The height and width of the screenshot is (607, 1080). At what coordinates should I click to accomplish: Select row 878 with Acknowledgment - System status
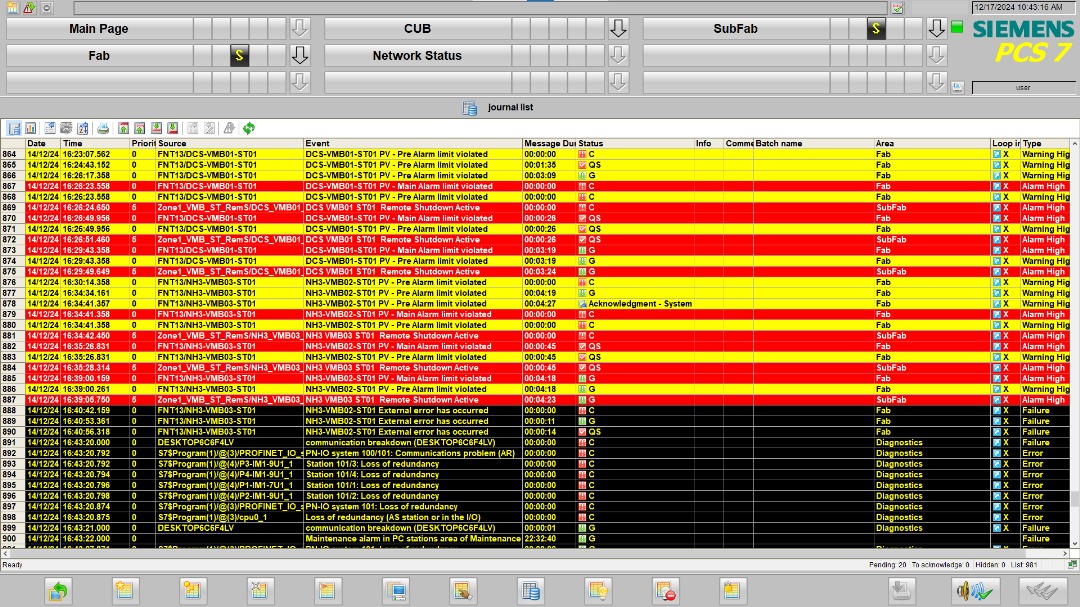536,304
